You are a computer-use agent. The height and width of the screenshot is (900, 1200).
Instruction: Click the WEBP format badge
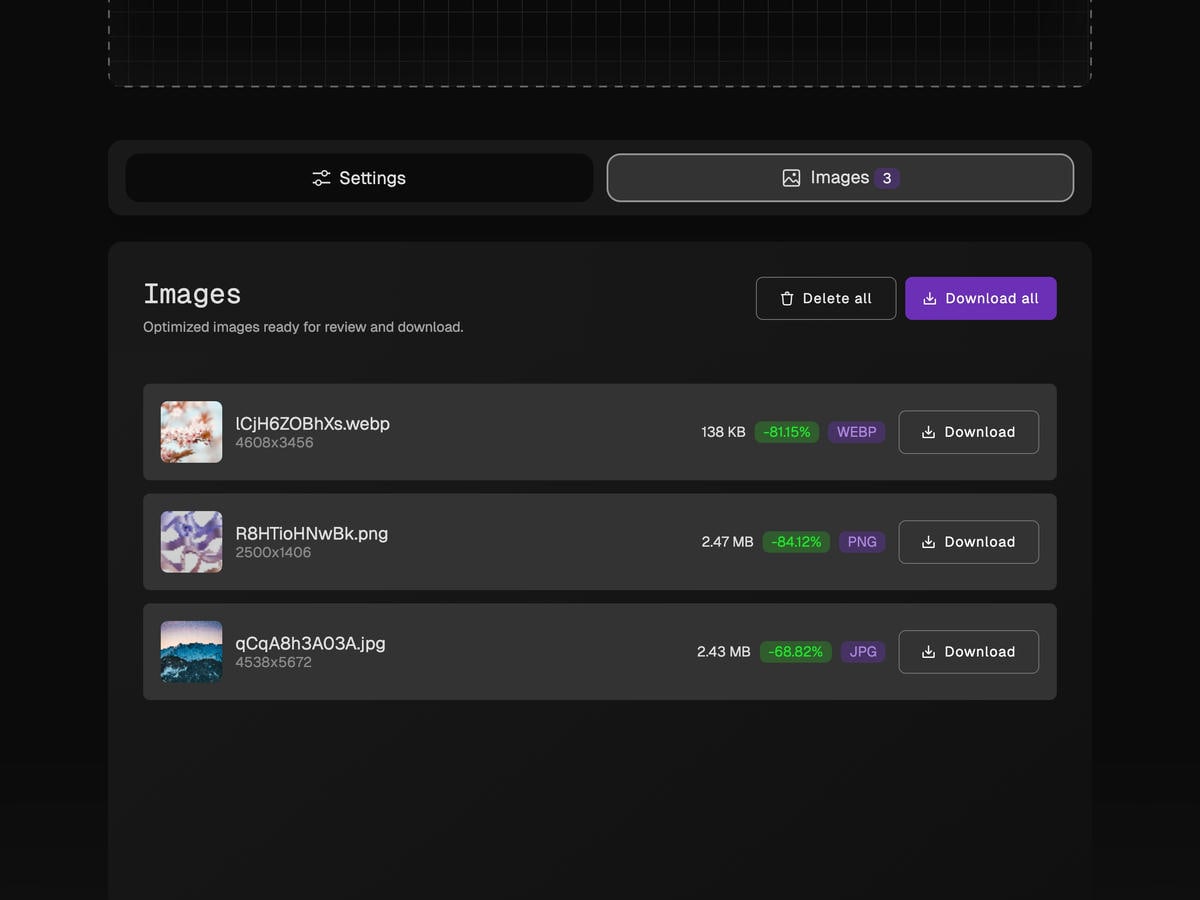[856, 432]
